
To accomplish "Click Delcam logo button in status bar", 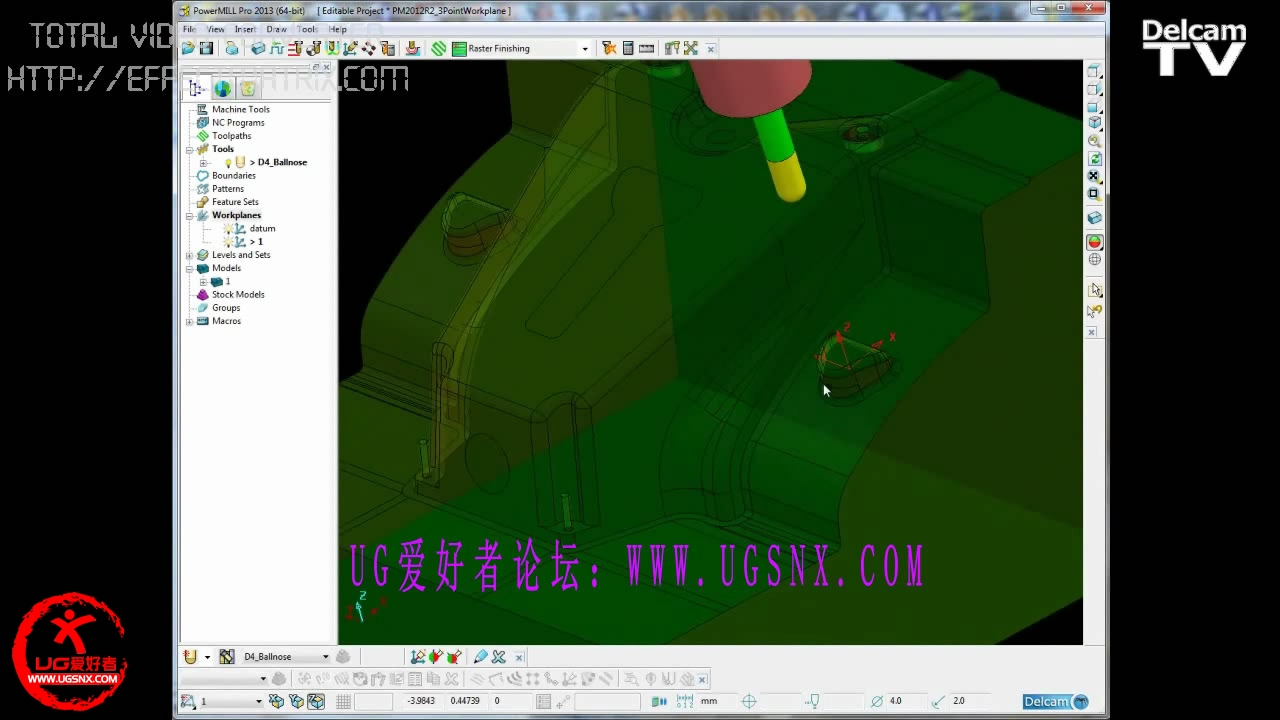I will pos(1056,701).
